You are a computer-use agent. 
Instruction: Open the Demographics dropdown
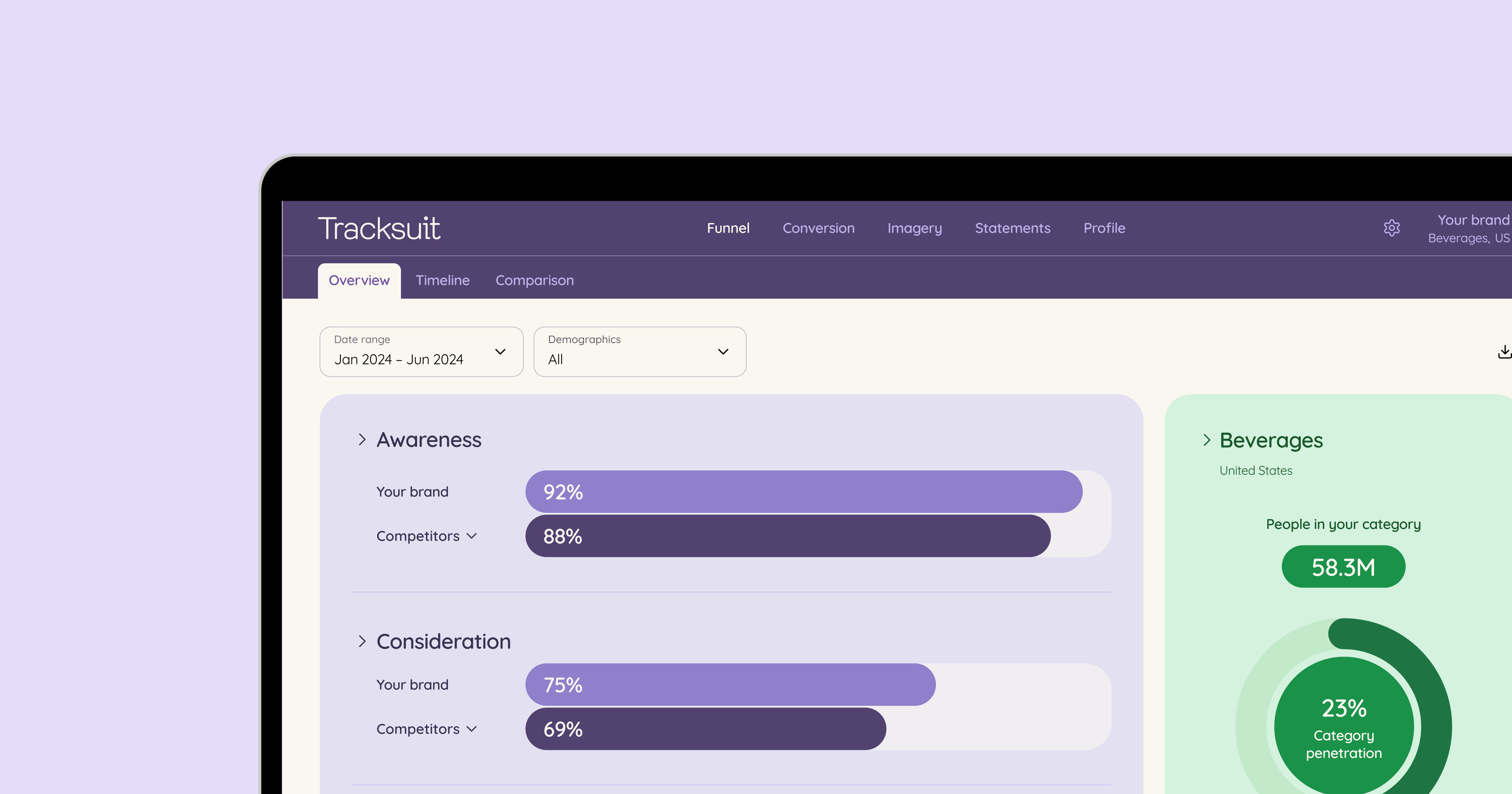point(639,352)
